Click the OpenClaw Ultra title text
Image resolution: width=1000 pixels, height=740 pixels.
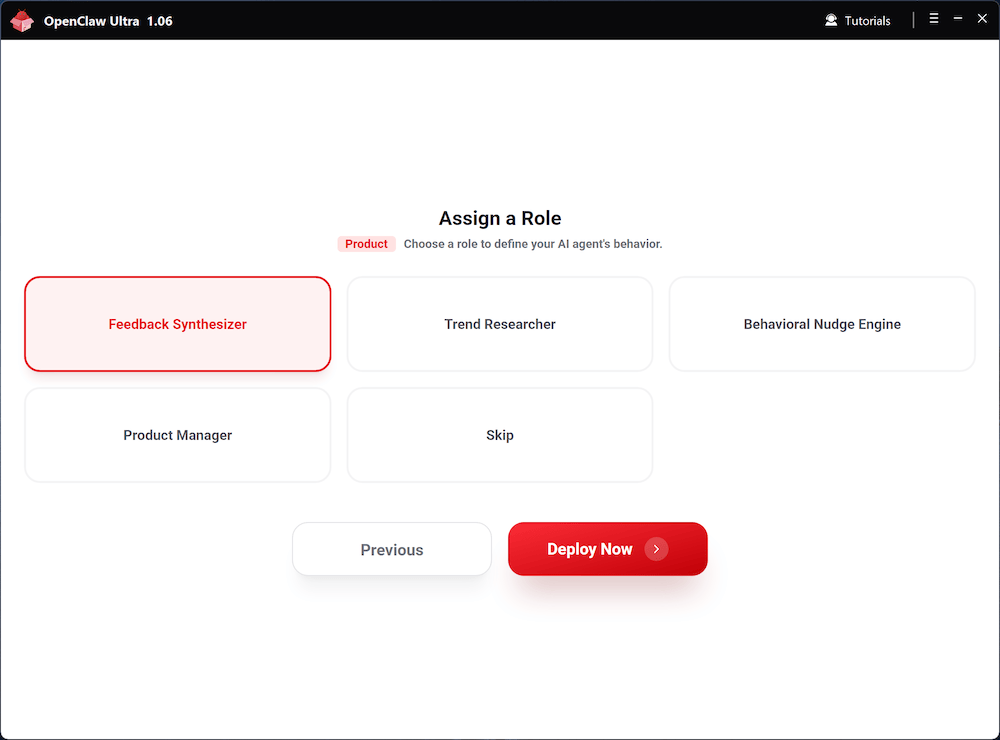pyautogui.click(x=91, y=21)
